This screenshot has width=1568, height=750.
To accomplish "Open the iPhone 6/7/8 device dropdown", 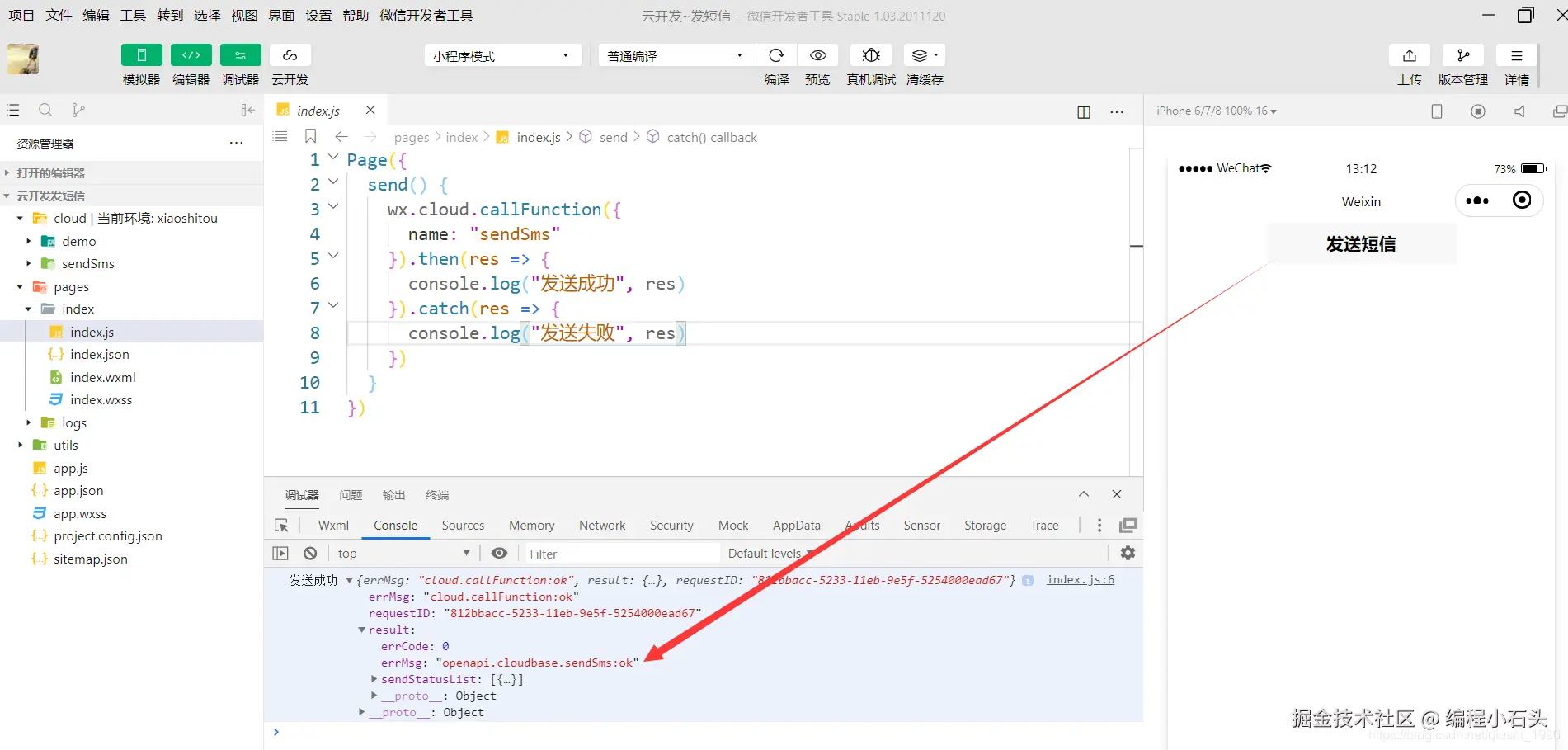I will [x=1217, y=111].
